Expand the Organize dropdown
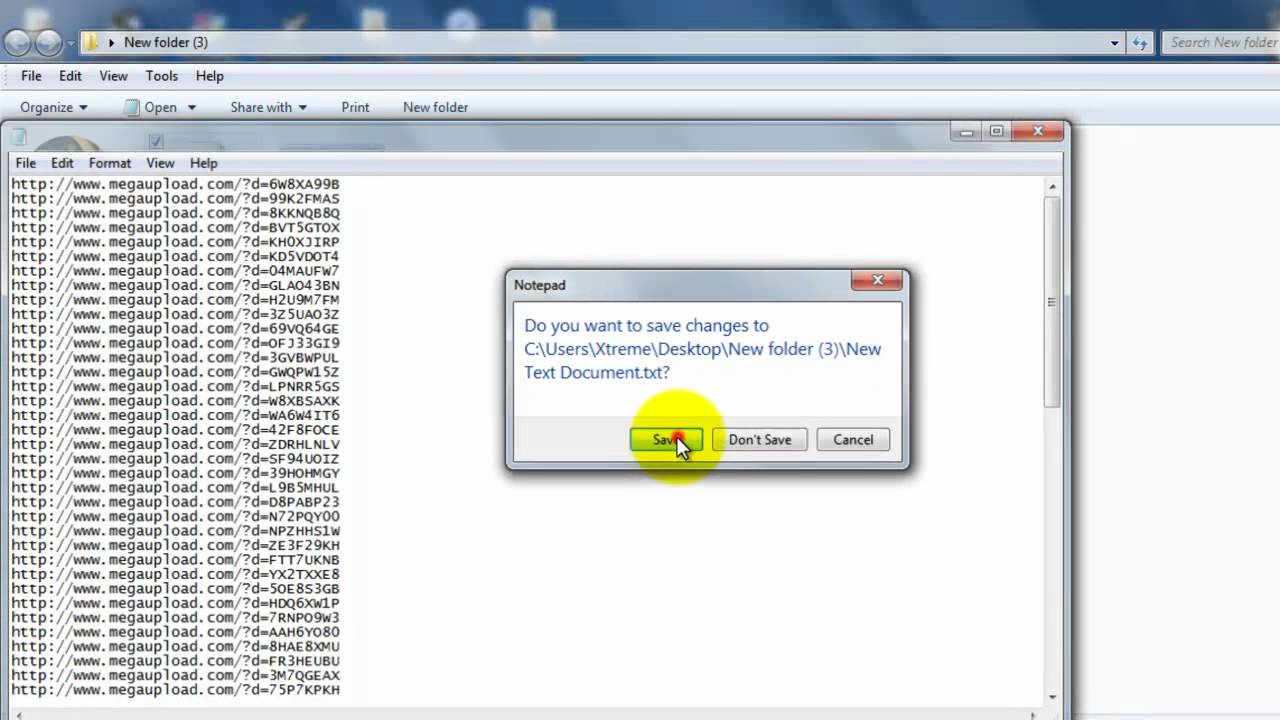Viewport: 1280px width, 720px height. (54, 107)
